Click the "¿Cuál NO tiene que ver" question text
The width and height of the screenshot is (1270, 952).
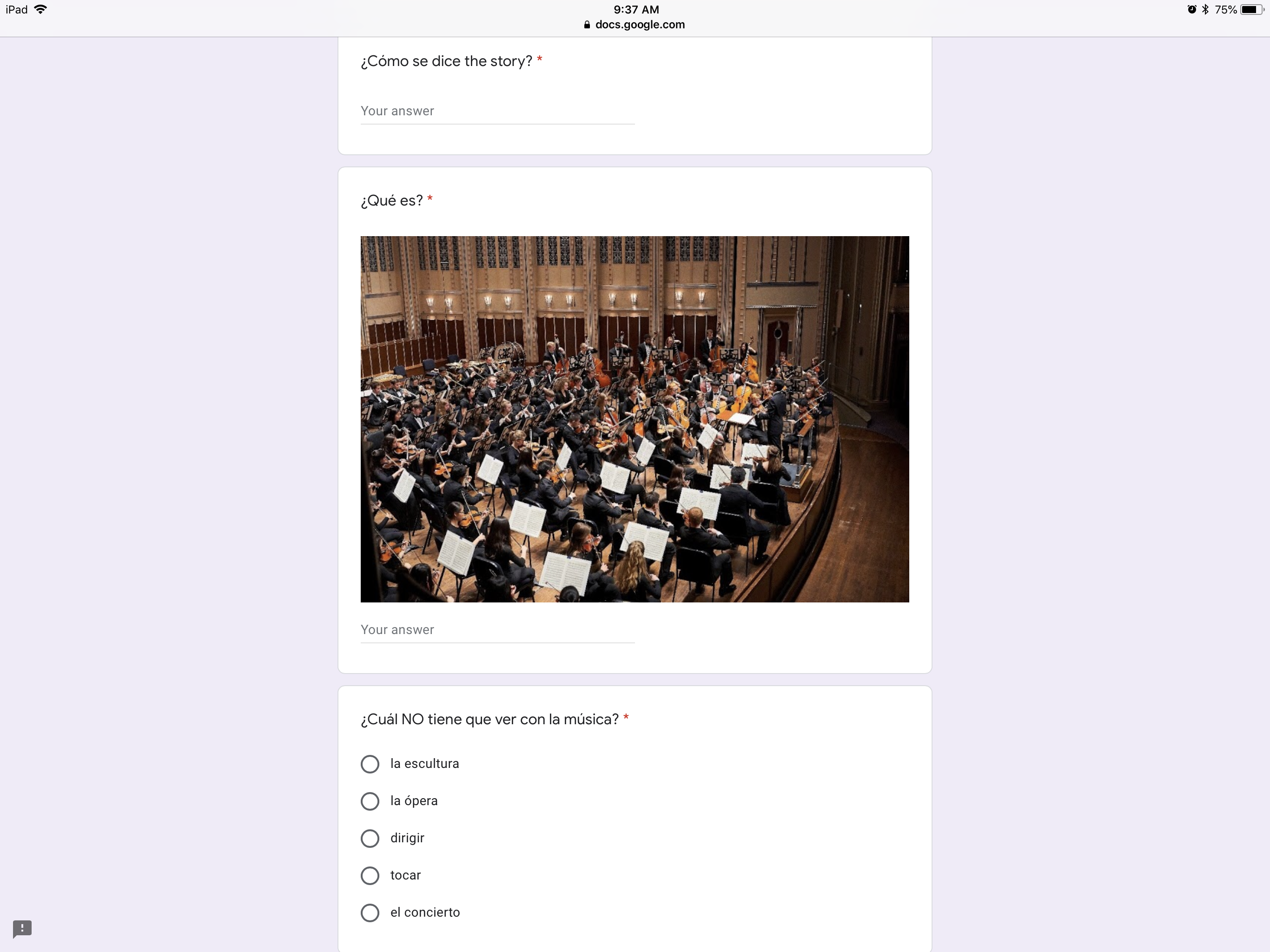[x=489, y=720]
